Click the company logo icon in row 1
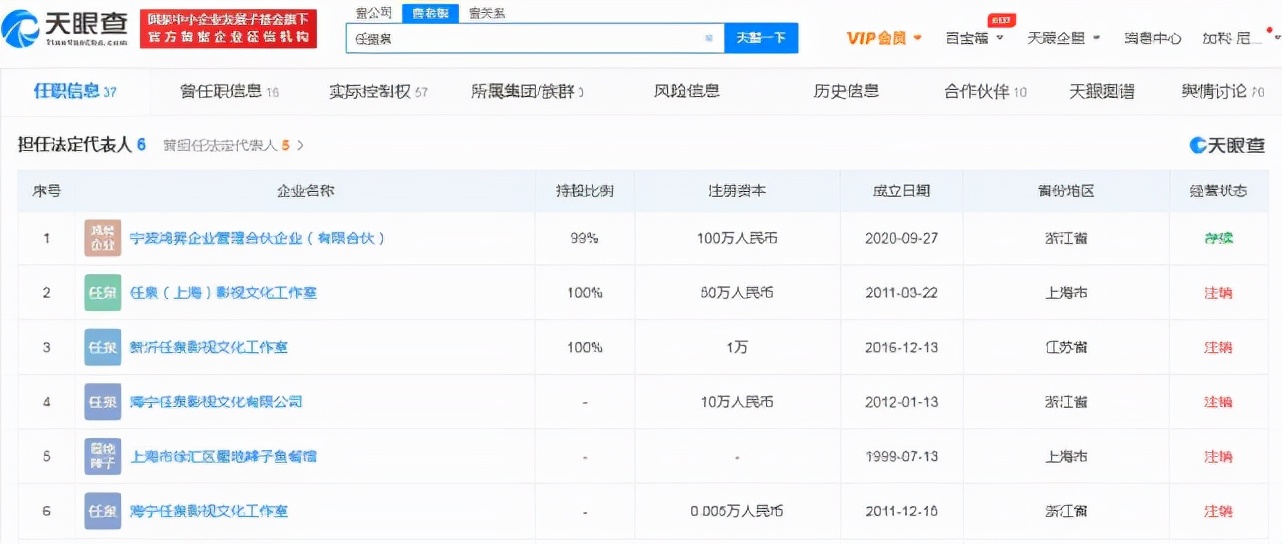 click(102, 239)
